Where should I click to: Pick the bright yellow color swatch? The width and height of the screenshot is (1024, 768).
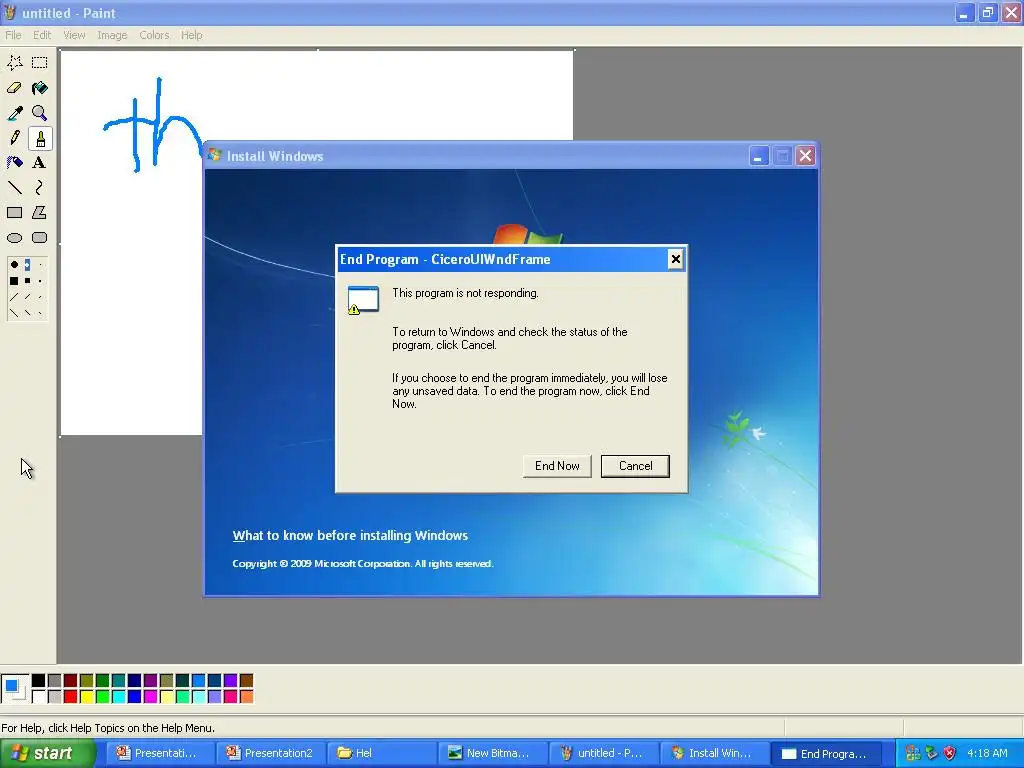[x=86, y=697]
